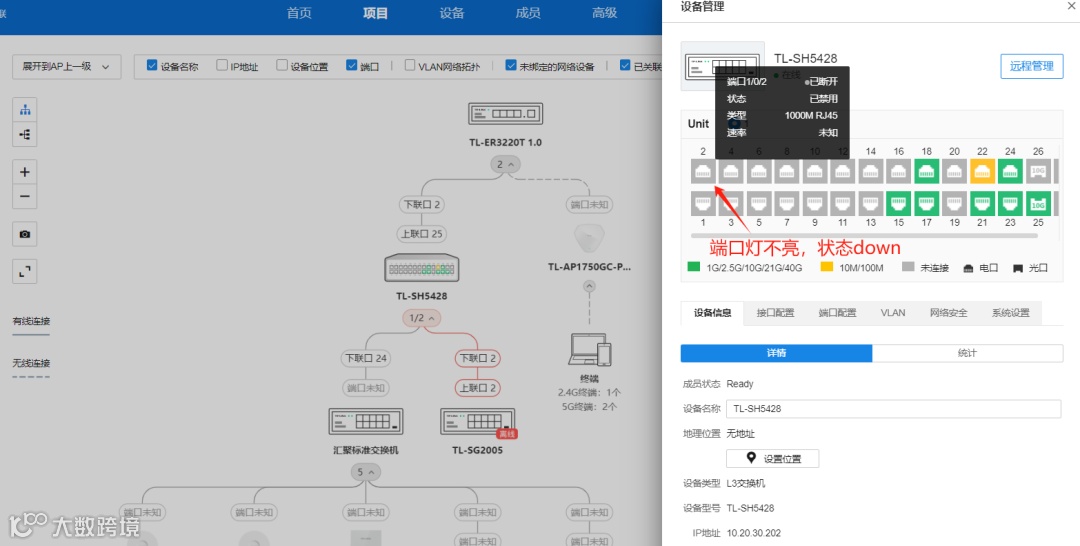Switch to tree topology layout icon
1080x546 pixels.
click(x=25, y=110)
